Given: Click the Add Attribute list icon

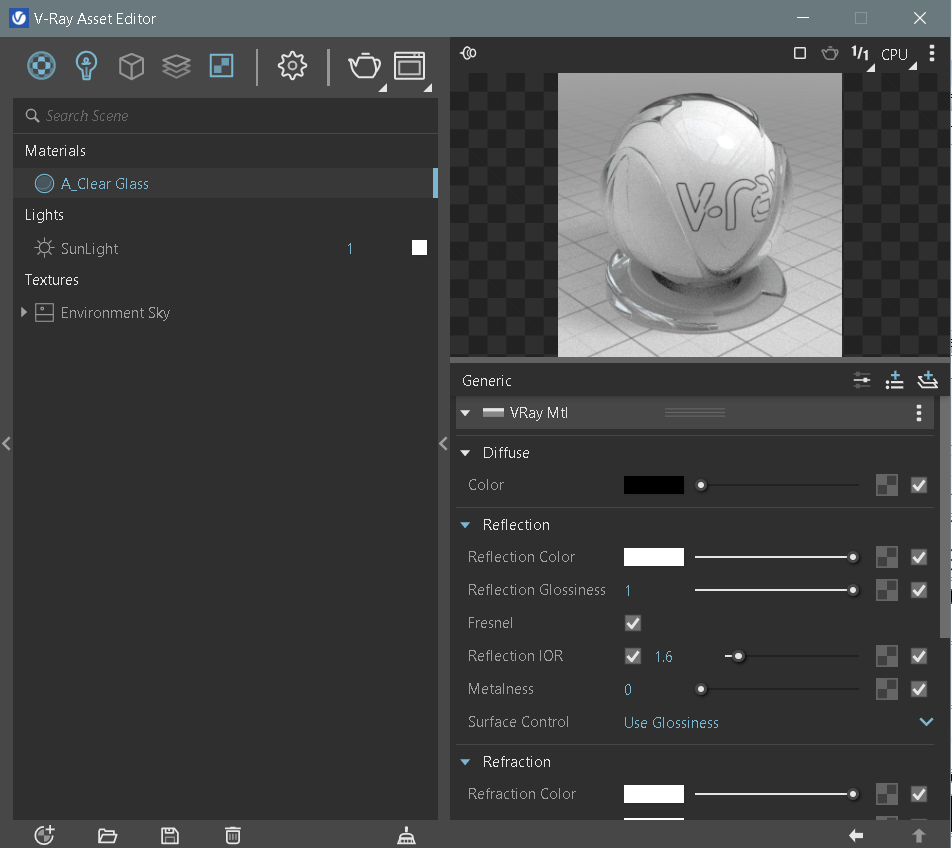Looking at the screenshot, I should (894, 381).
